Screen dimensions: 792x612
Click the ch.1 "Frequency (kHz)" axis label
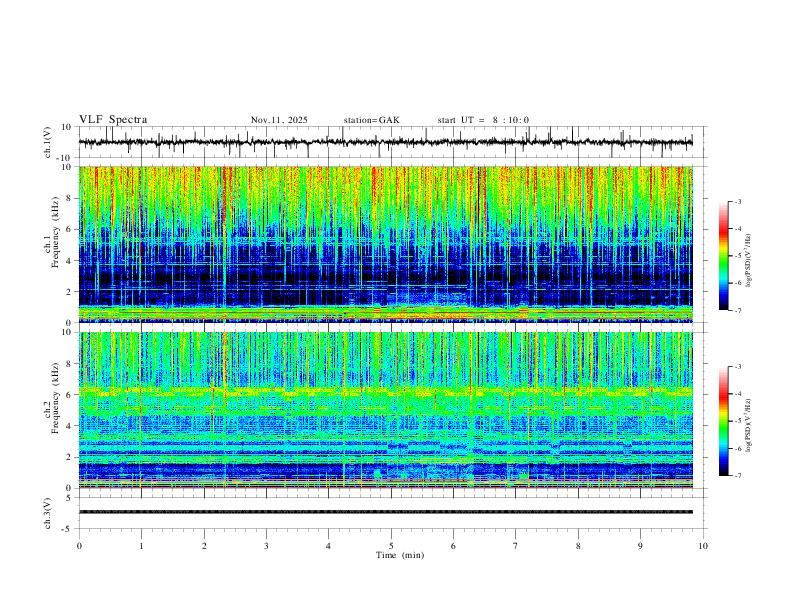(56, 232)
